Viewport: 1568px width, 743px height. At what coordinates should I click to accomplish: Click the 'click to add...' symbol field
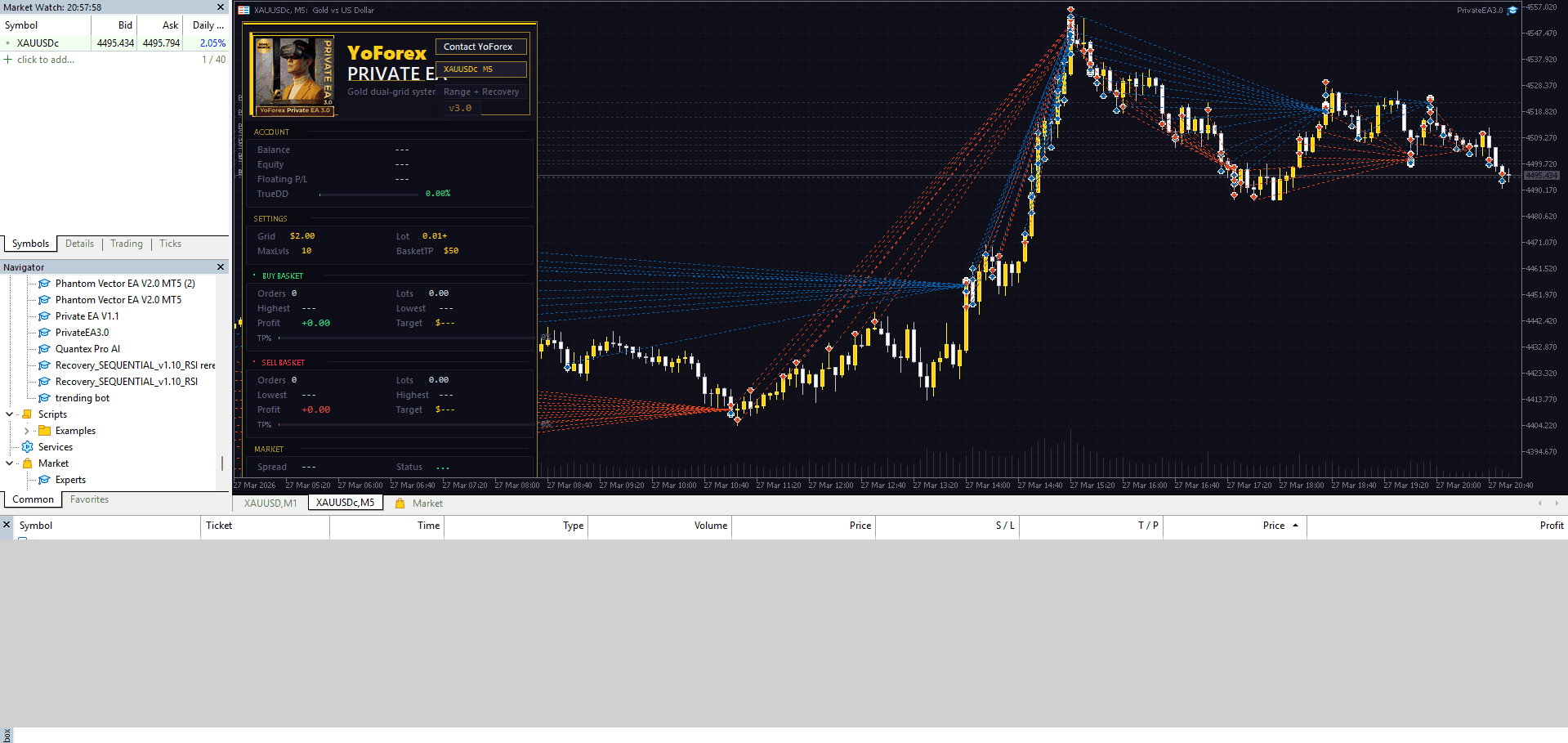click(46, 60)
